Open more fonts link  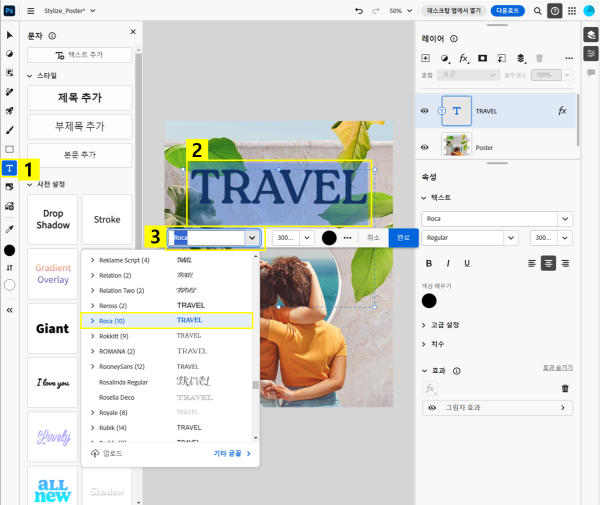point(232,453)
